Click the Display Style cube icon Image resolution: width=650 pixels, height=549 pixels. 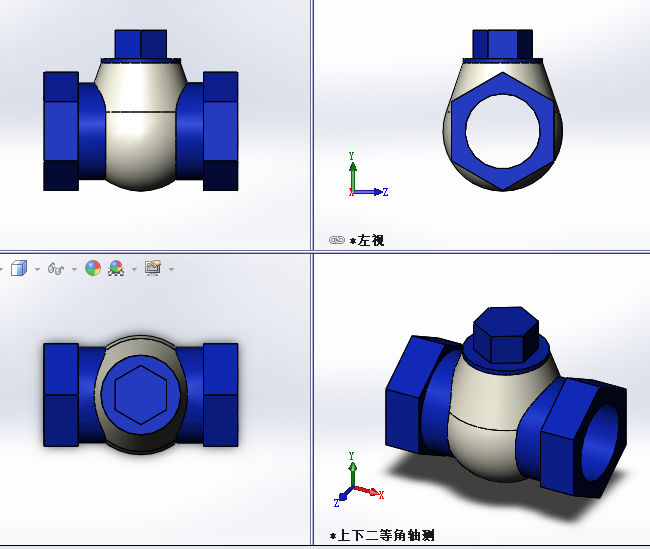pyautogui.click(x=18, y=268)
